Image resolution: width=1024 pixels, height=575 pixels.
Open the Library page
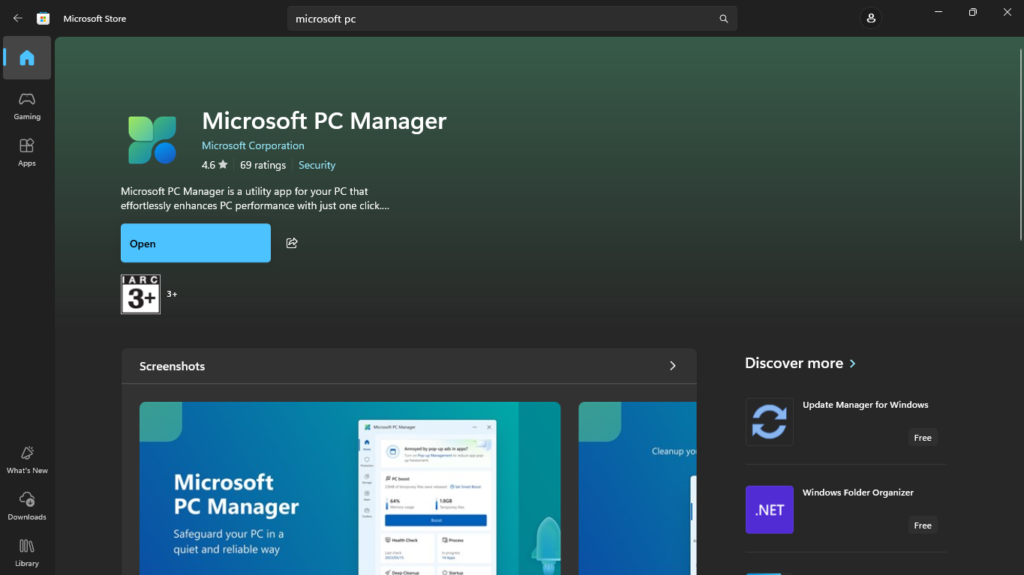click(x=27, y=553)
